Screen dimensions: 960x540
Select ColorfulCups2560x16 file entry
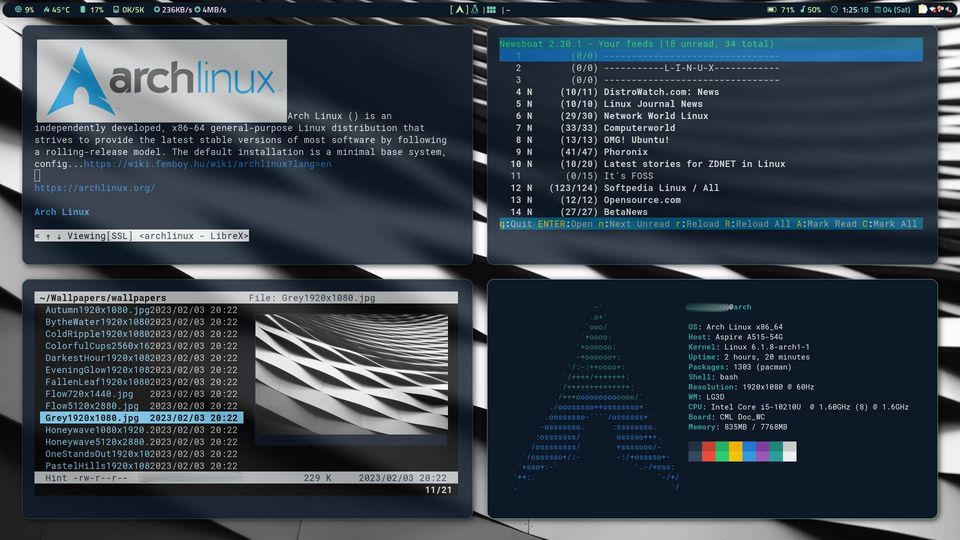141,346
